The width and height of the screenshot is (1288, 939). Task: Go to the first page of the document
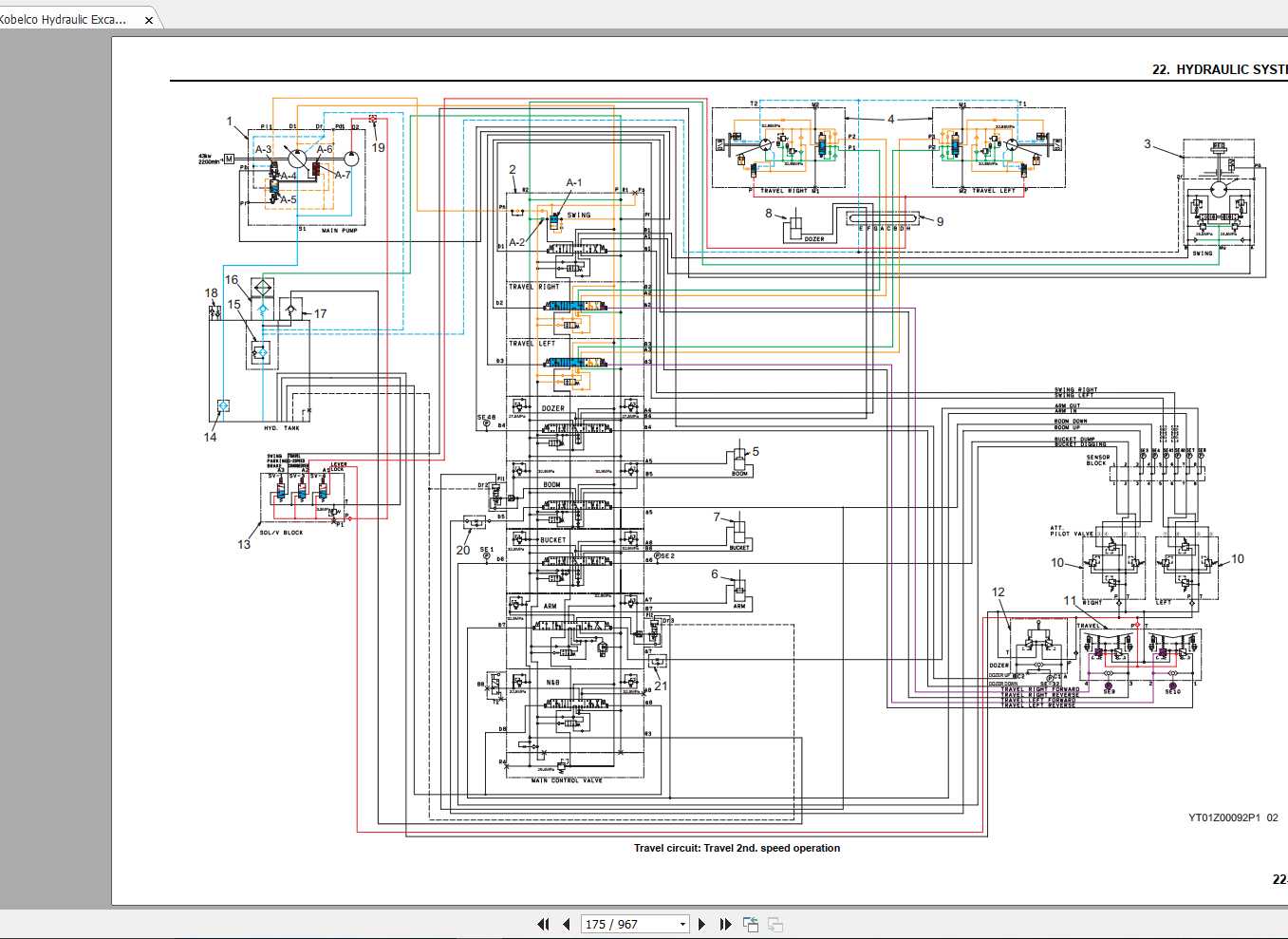pyautogui.click(x=543, y=924)
